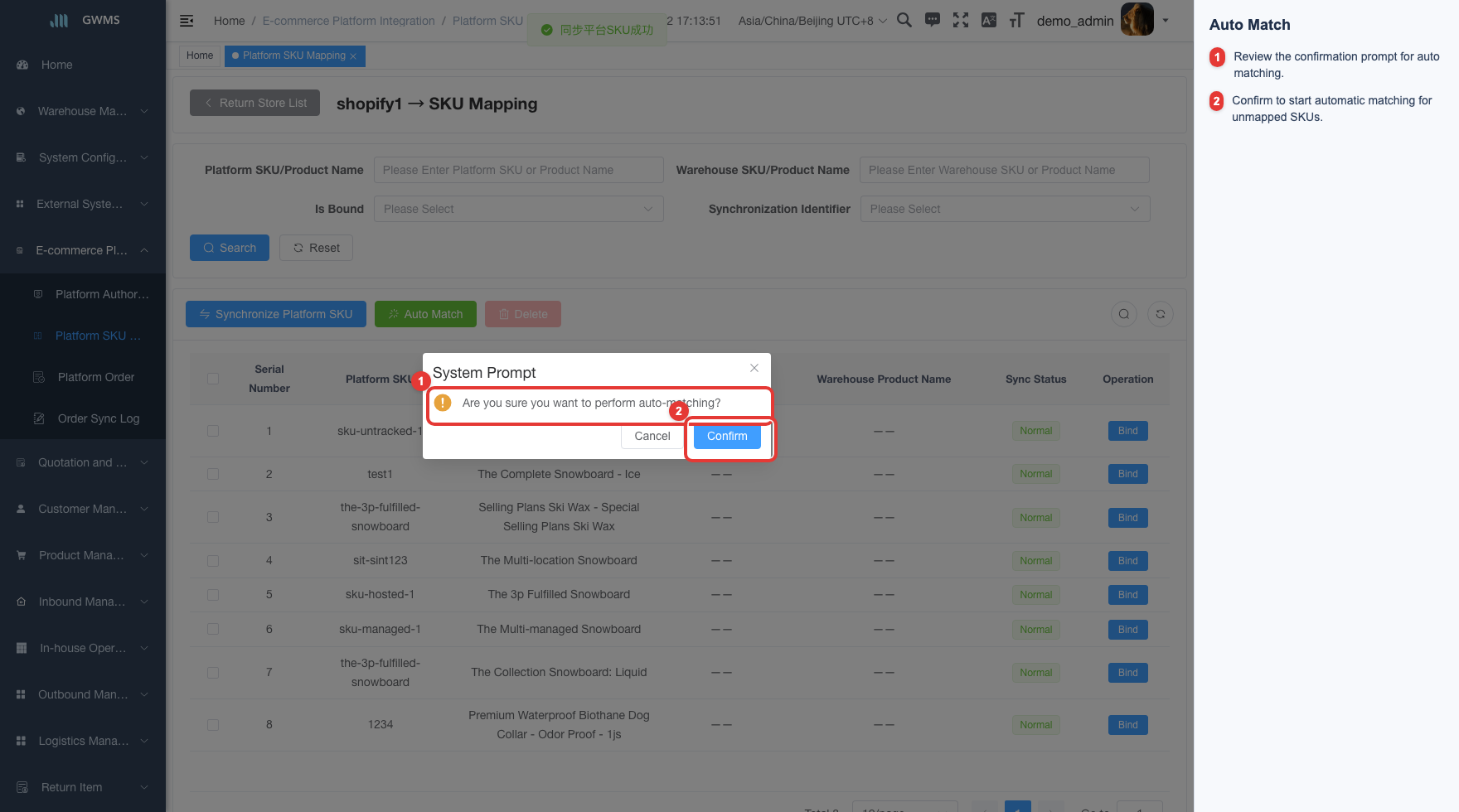The image size is (1459, 812).
Task: Focus Warehouse SKU/Product Name input
Action: point(1005,170)
